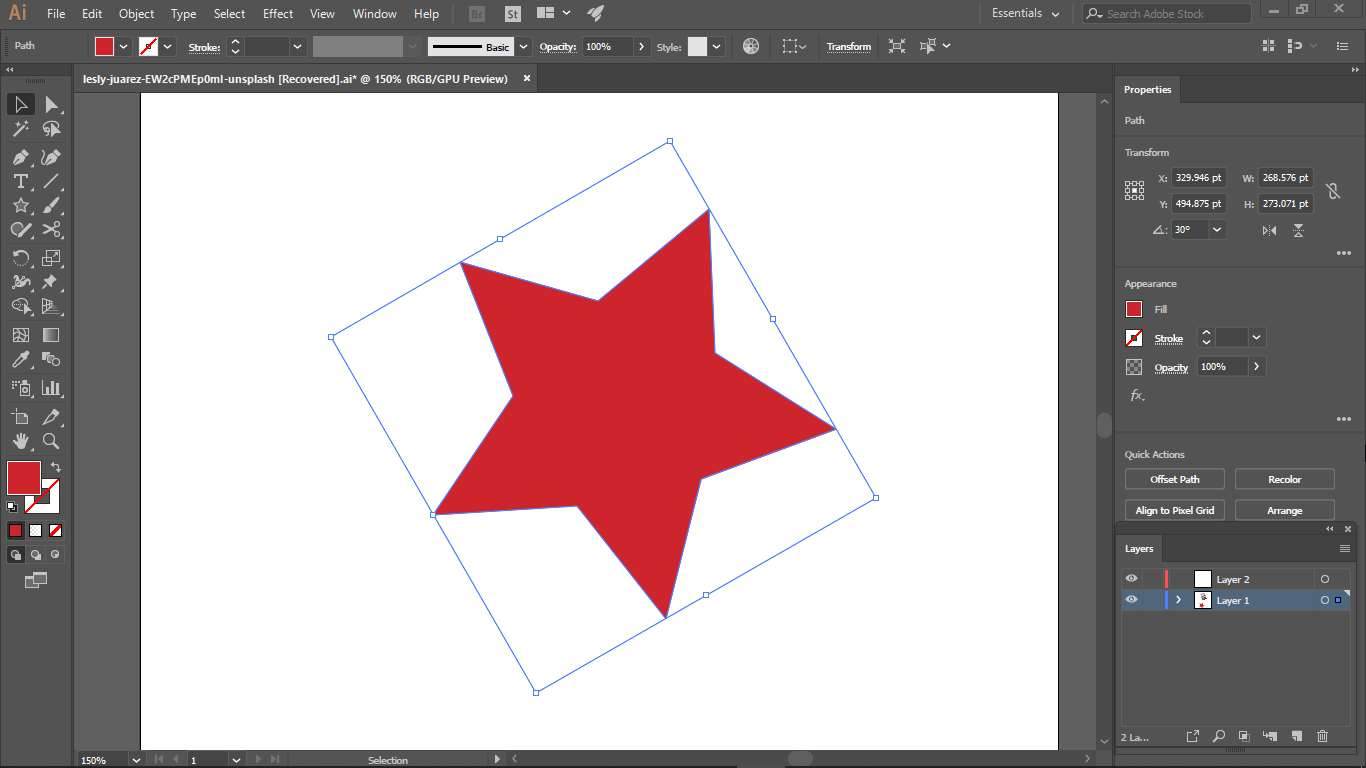Image resolution: width=1366 pixels, height=768 pixels.
Task: Pick the Eyedropper tool
Action: pos(20,360)
